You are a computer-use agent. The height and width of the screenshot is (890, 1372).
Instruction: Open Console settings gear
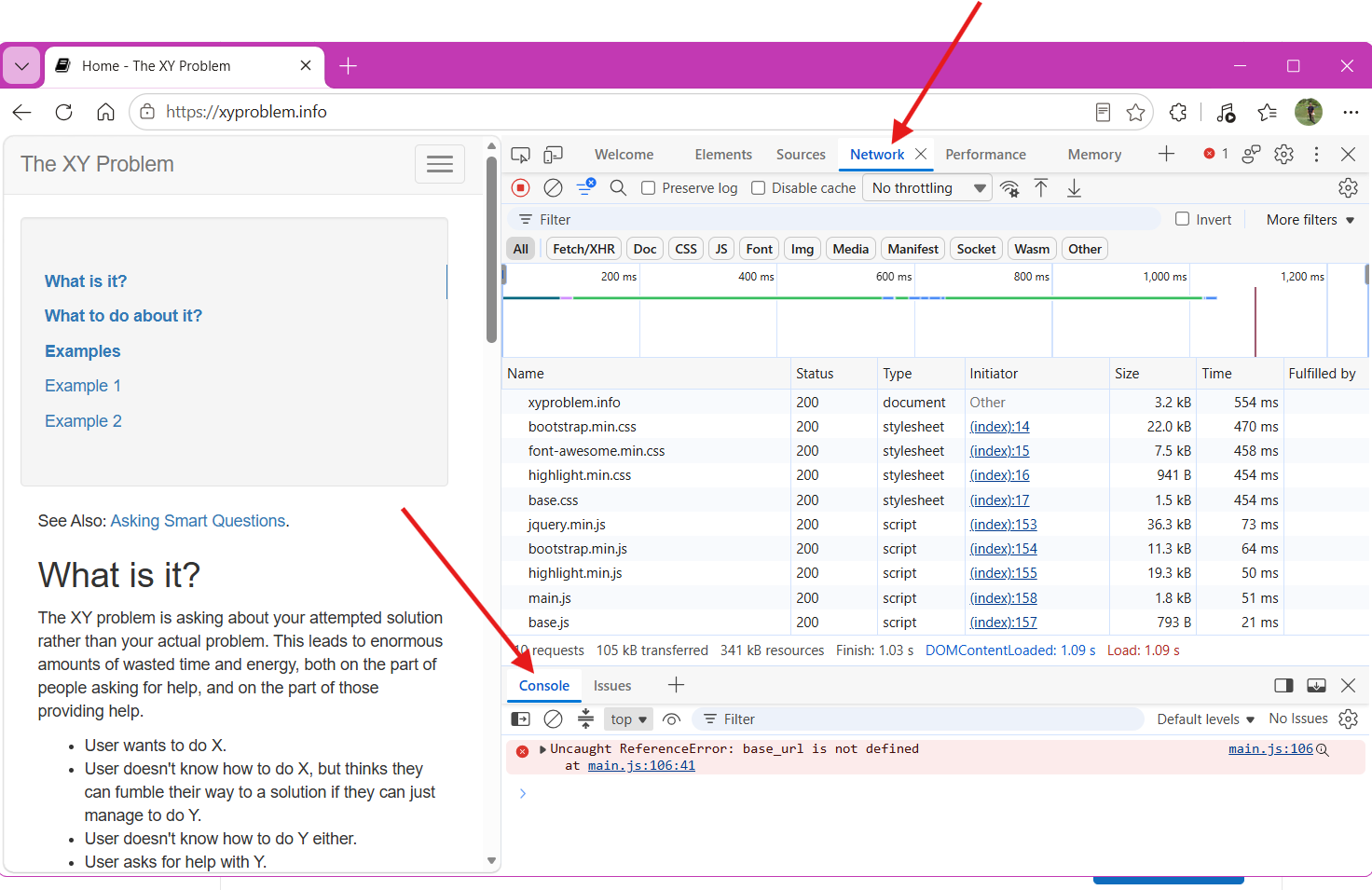(1348, 719)
